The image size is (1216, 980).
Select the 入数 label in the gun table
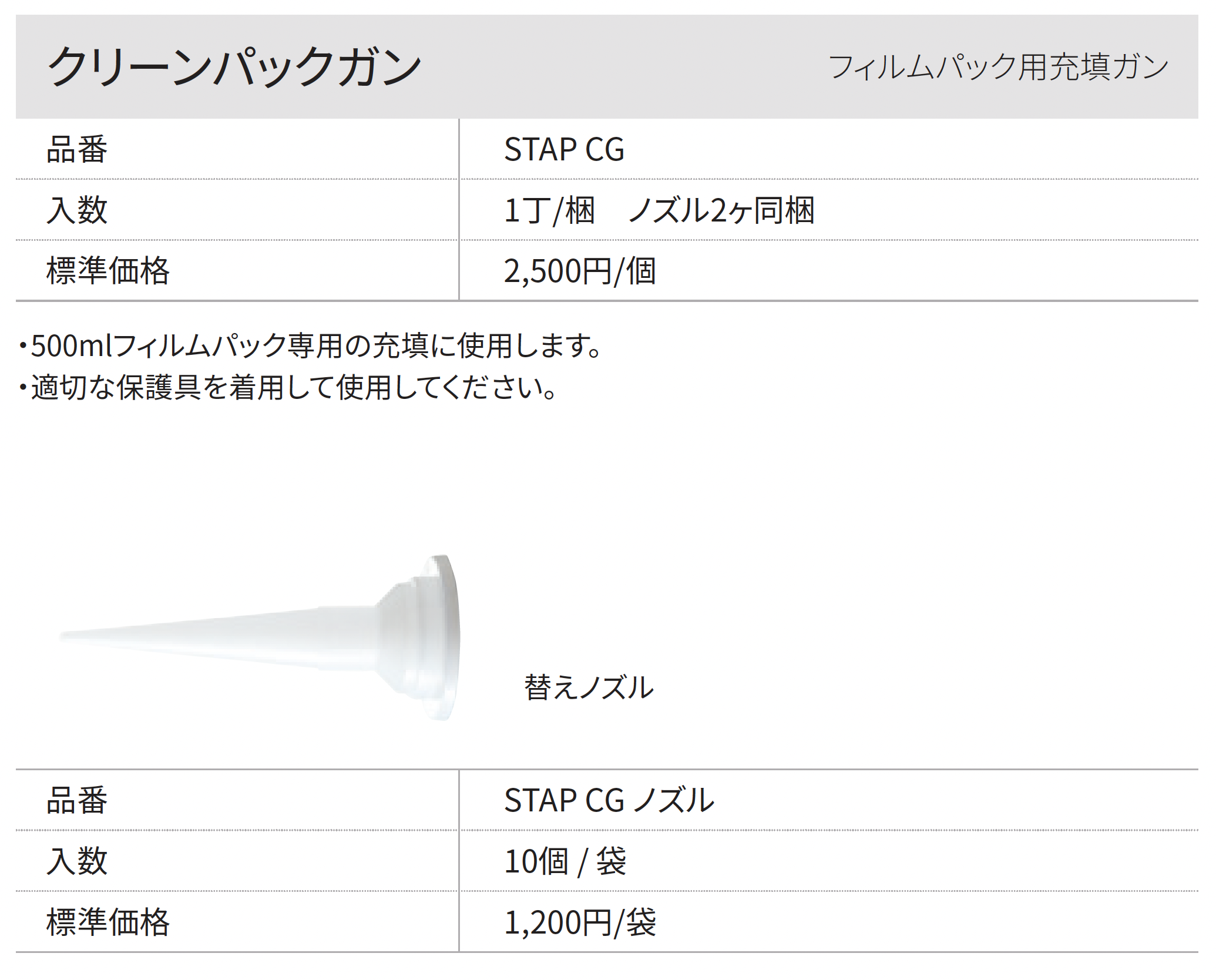[x=77, y=210]
